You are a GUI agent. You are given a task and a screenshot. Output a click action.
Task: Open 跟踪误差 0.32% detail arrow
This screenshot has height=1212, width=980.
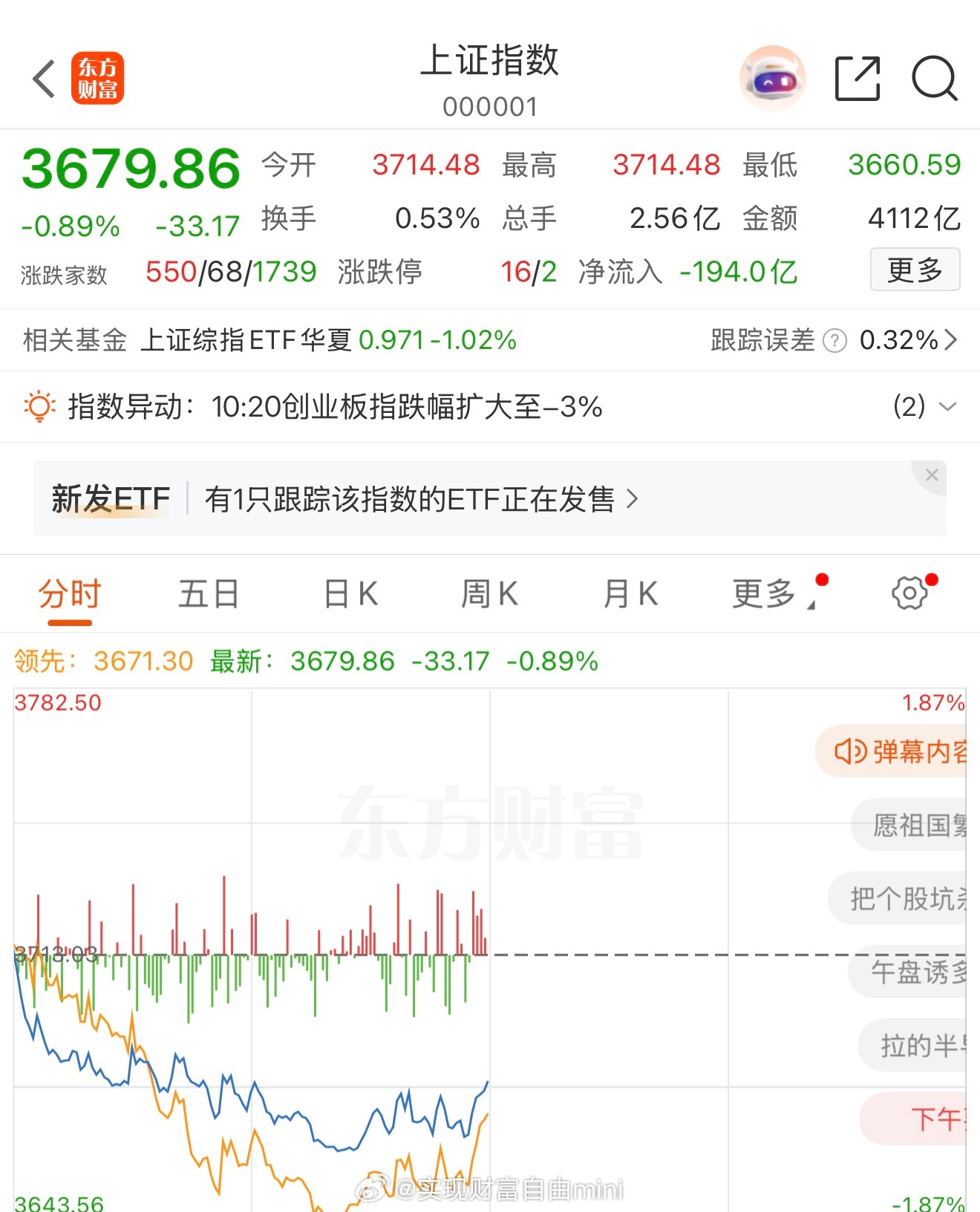coord(950,341)
